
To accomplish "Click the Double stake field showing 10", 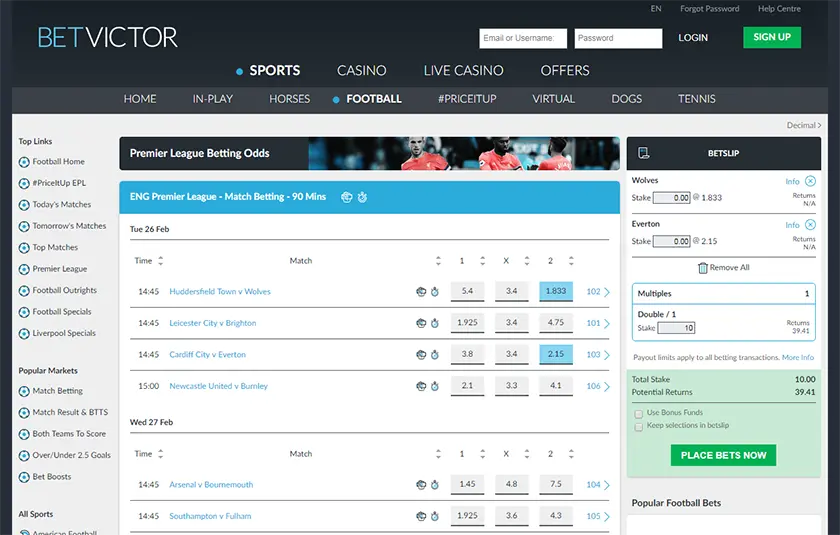I will click(x=676, y=328).
